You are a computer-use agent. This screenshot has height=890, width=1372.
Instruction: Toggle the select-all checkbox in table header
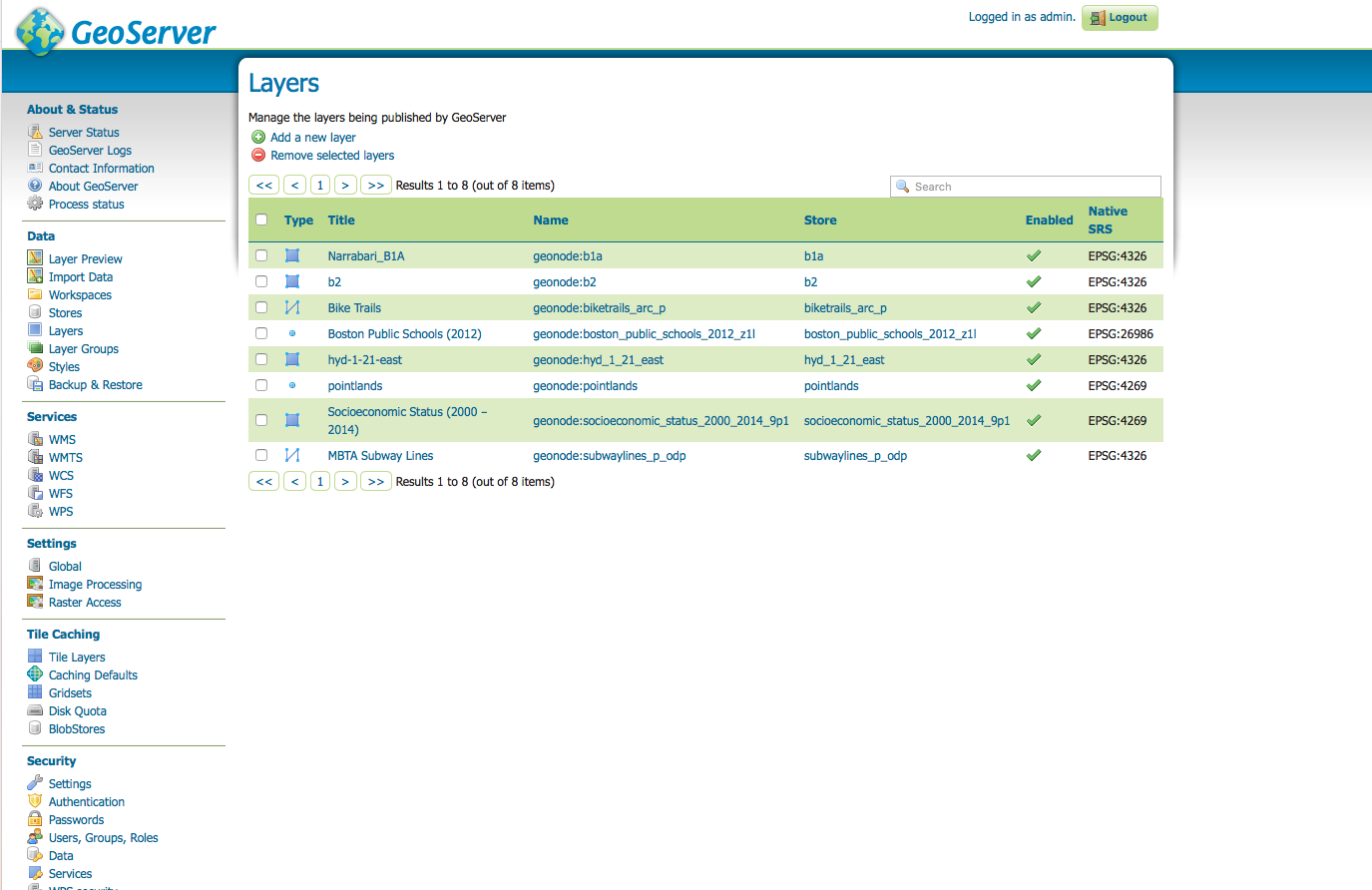tap(261, 220)
